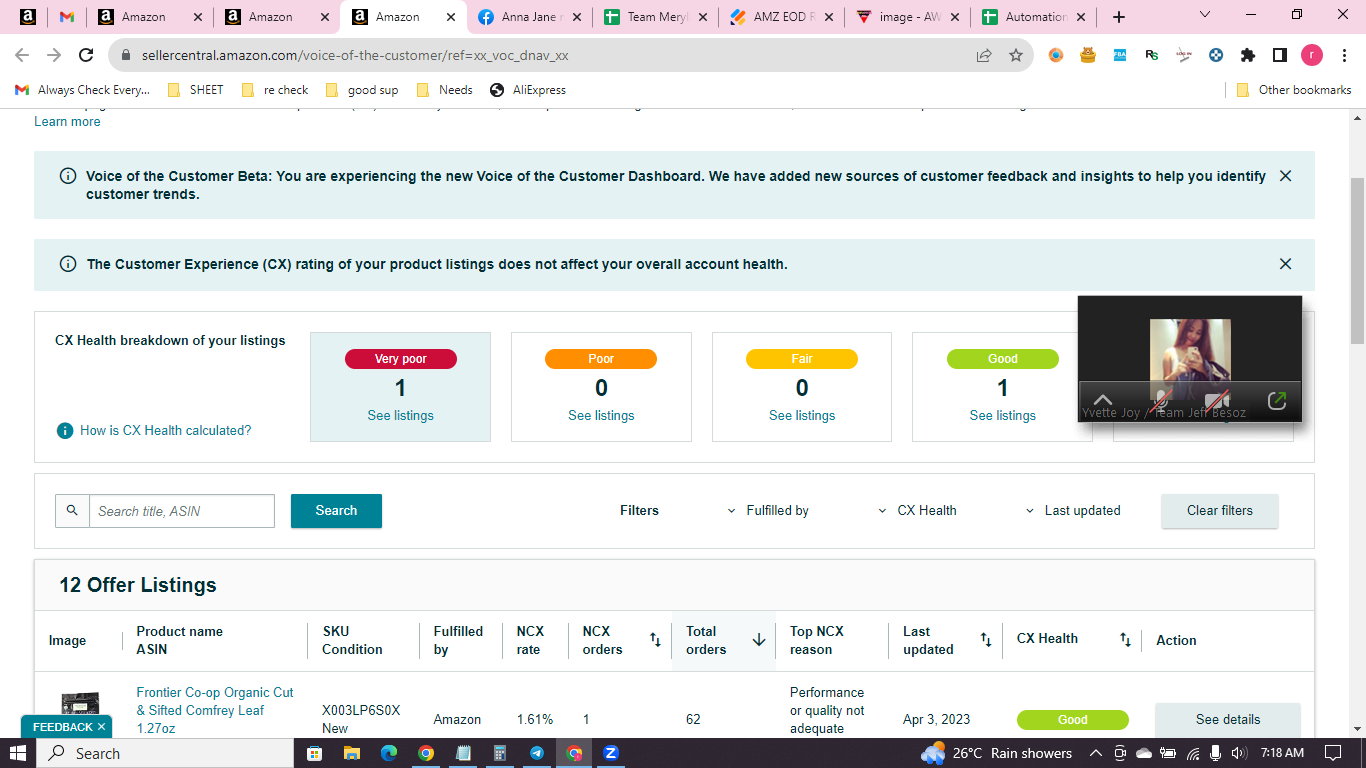Click the Search title, ASIN field
Viewport: 1366px width, 768px height.
182,511
